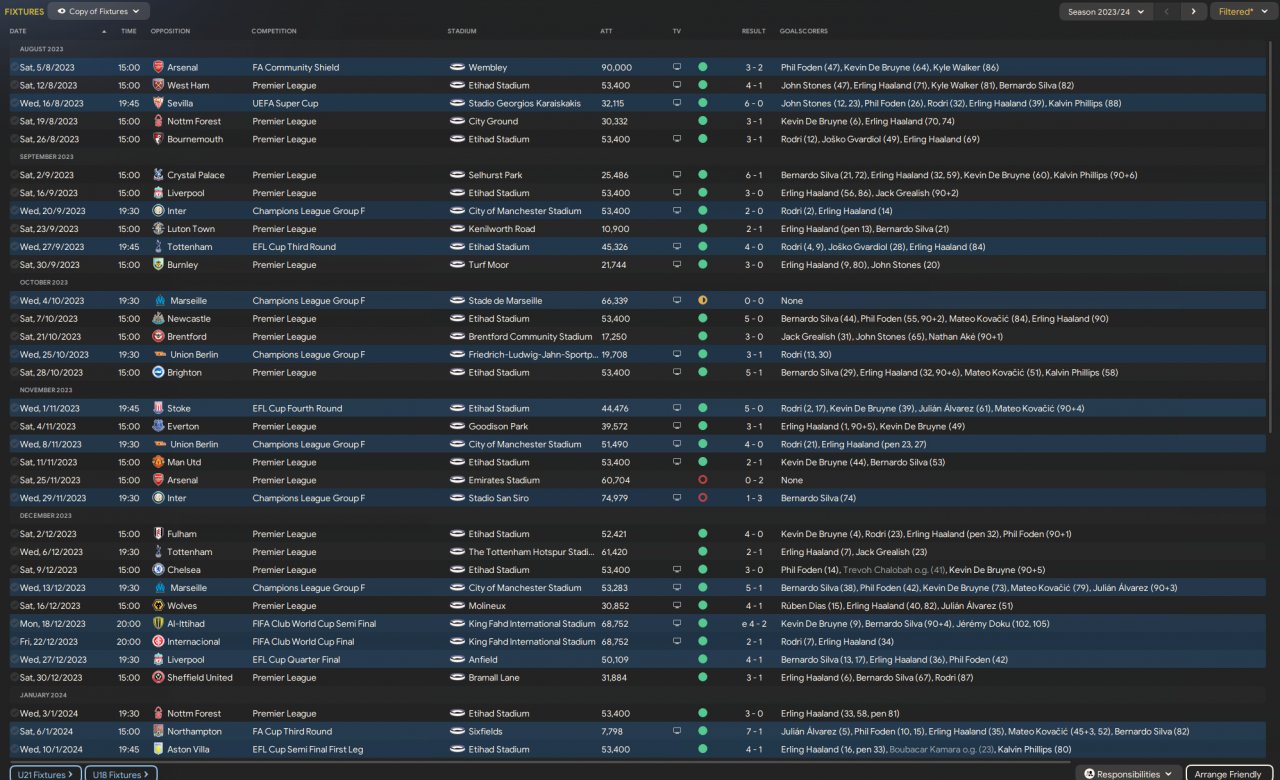
Task: Click the 'e 4 - 2' result against Al-Ittihad
Action: pyautogui.click(x=751, y=624)
